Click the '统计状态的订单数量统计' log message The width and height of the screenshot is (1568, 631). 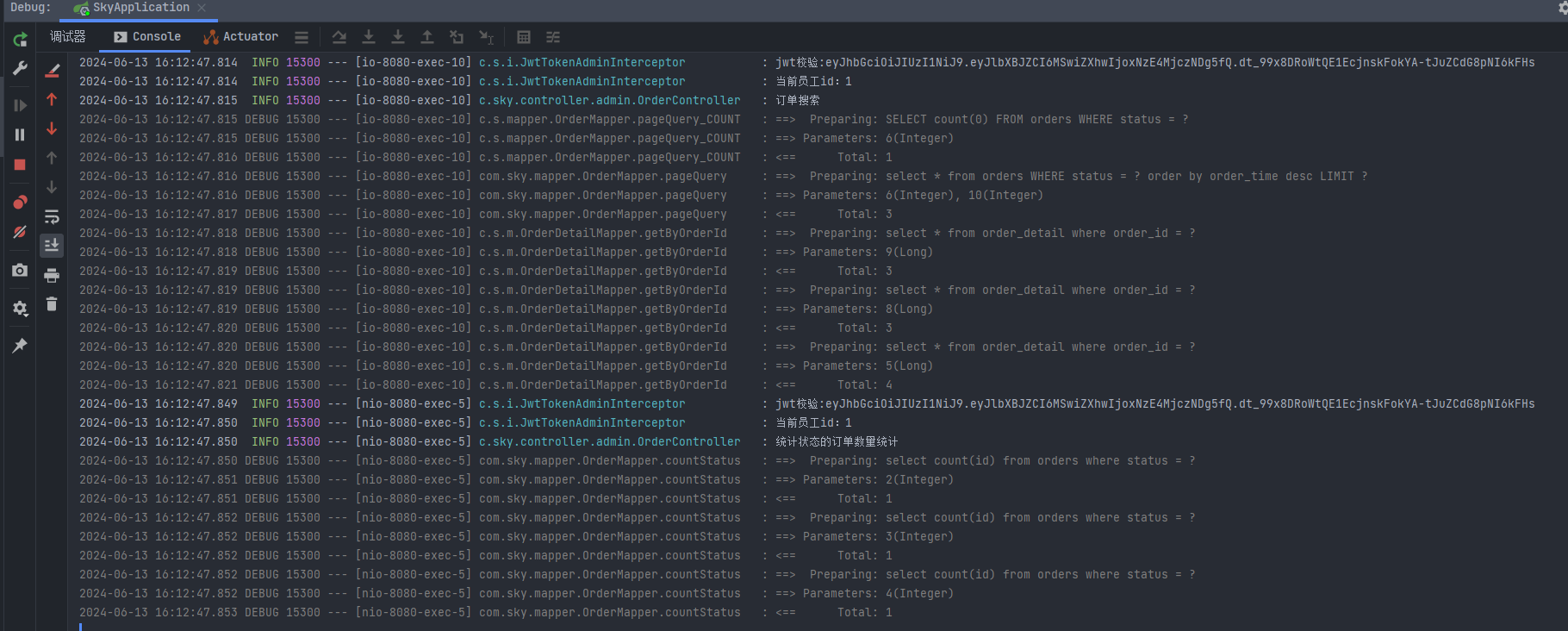[x=837, y=441]
